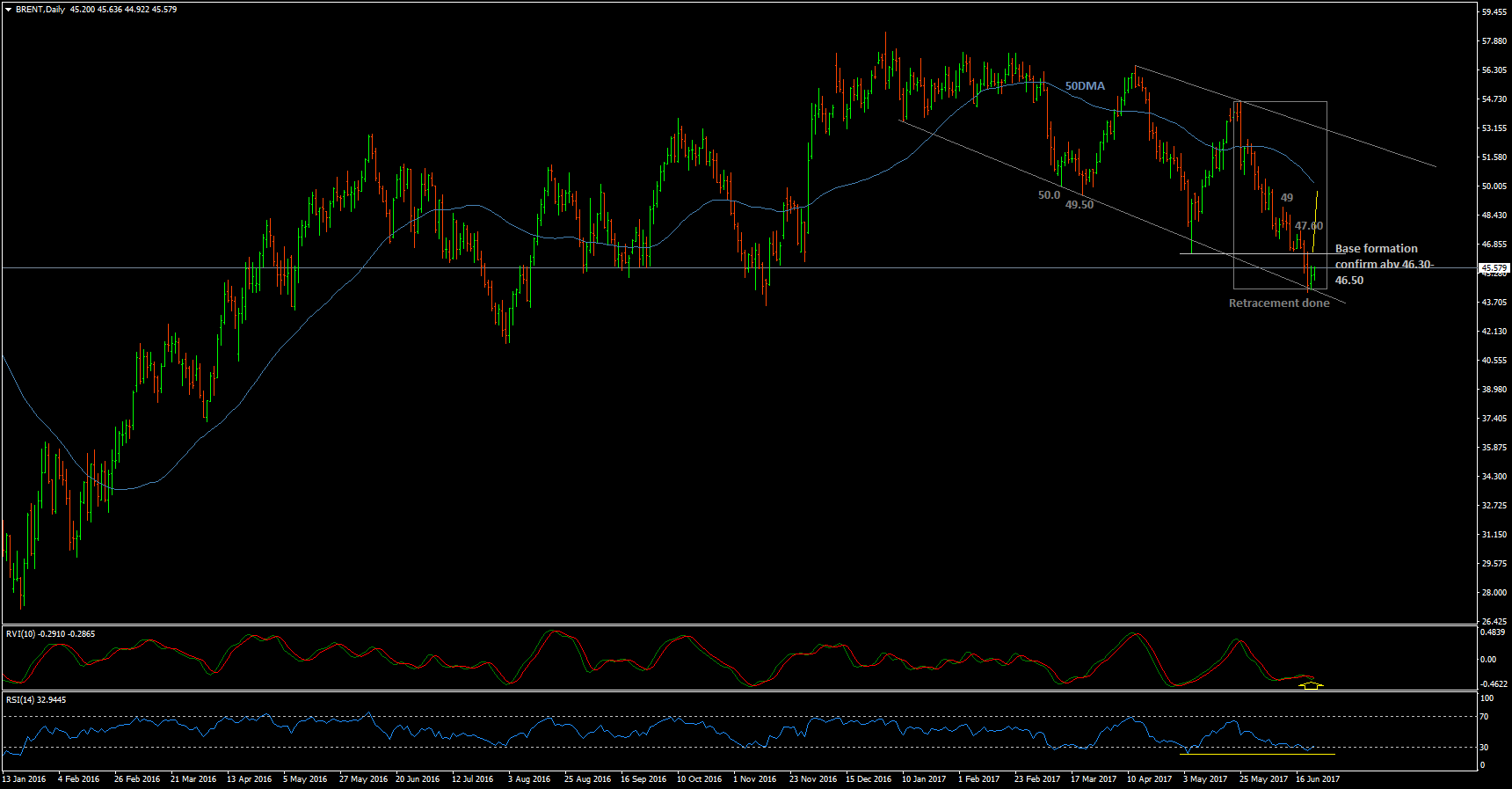Viewport: 1512px width, 789px height.
Task: Click the 49 annotation inside the rectangle
Action: 1286,198
